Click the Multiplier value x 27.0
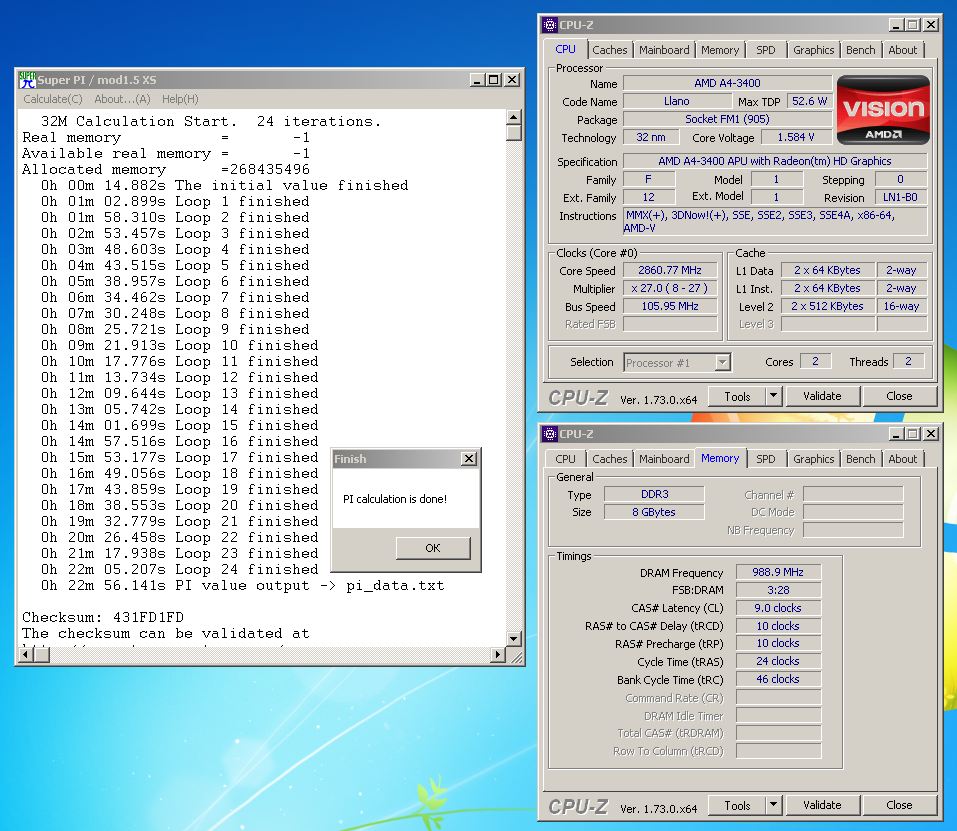957x831 pixels. [670, 288]
